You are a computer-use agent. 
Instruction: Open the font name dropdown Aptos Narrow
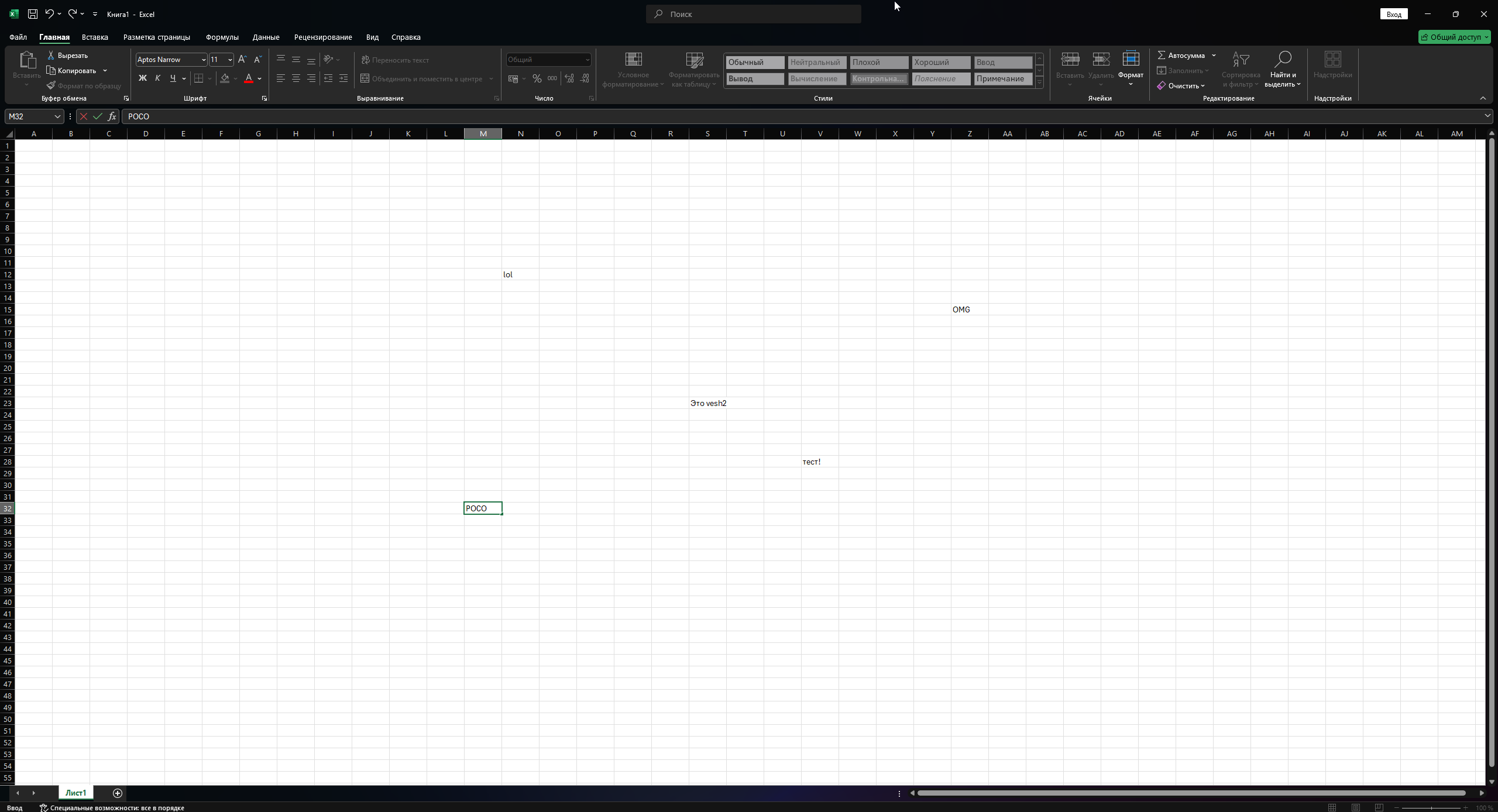click(x=203, y=60)
